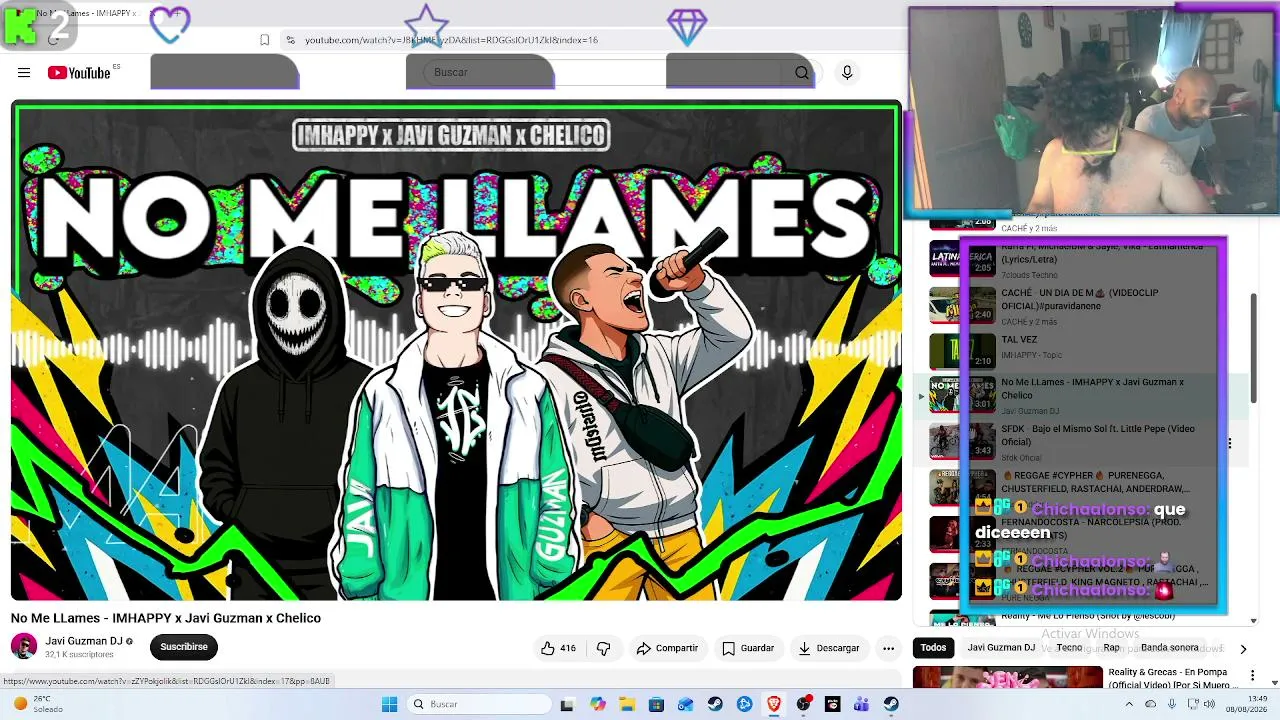This screenshot has width=1280, height=720.
Task: Open the YouTube hamburger guide menu
Action: coord(24,72)
